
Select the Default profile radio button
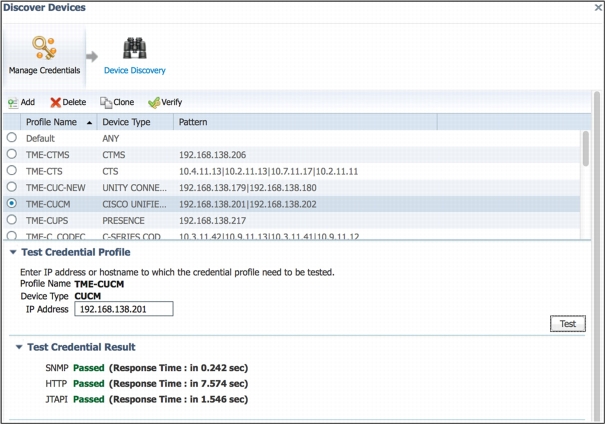12,138
